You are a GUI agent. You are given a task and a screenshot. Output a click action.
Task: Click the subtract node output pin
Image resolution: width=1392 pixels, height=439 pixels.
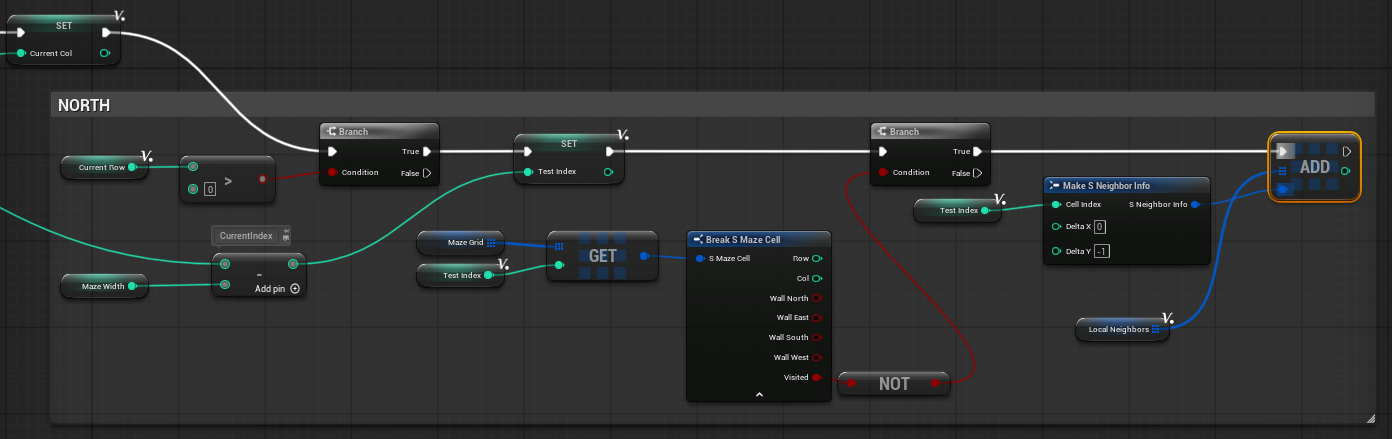point(293,264)
